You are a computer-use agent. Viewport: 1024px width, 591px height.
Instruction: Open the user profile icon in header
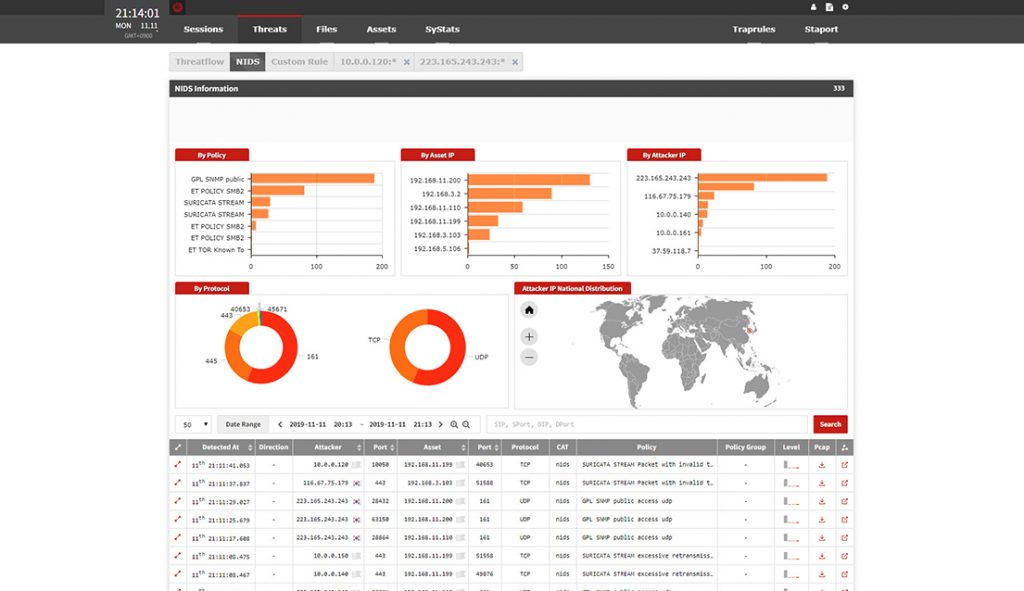pos(813,7)
